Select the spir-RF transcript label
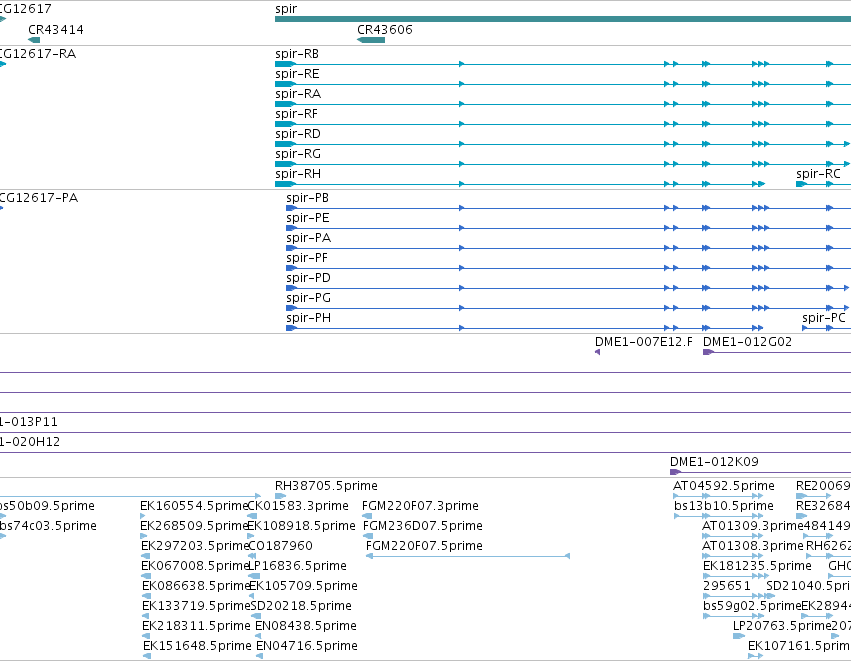 (296, 114)
